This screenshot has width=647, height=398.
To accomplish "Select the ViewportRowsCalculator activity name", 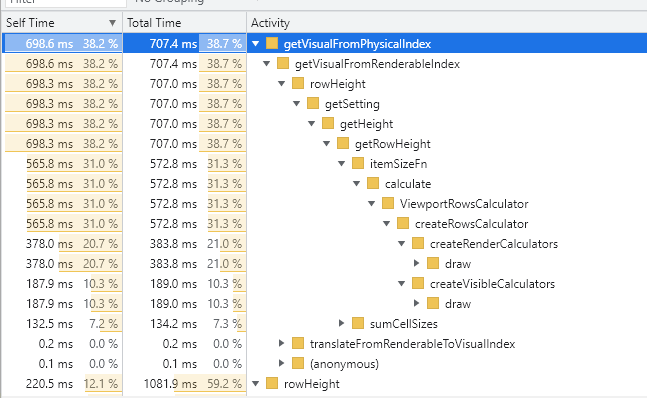I will click(x=464, y=204).
